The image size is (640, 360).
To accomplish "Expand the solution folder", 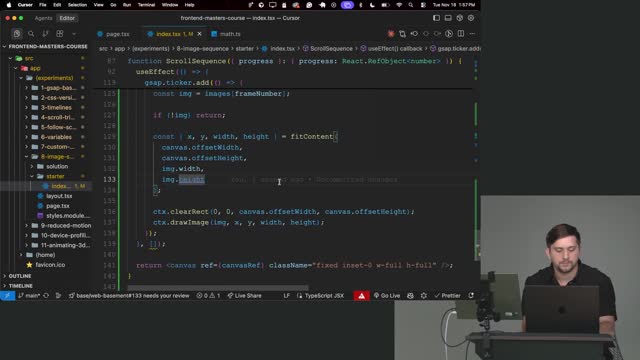I will 57,167.
